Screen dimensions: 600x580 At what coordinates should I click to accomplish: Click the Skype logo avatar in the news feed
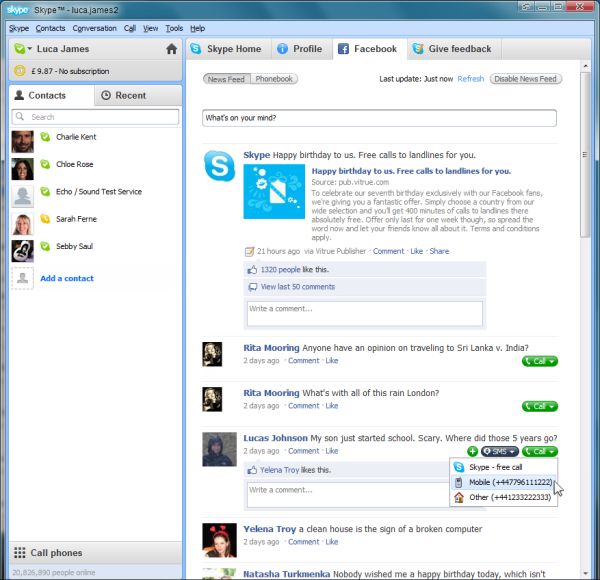(219, 166)
